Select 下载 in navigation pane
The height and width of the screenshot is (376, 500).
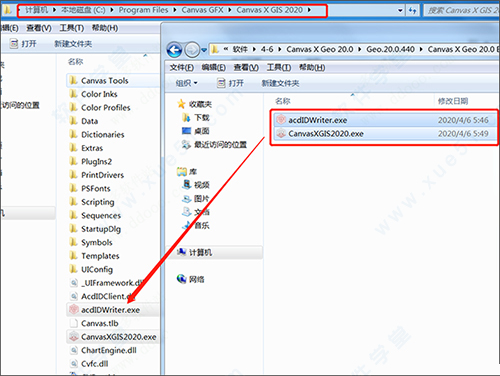coord(196,118)
